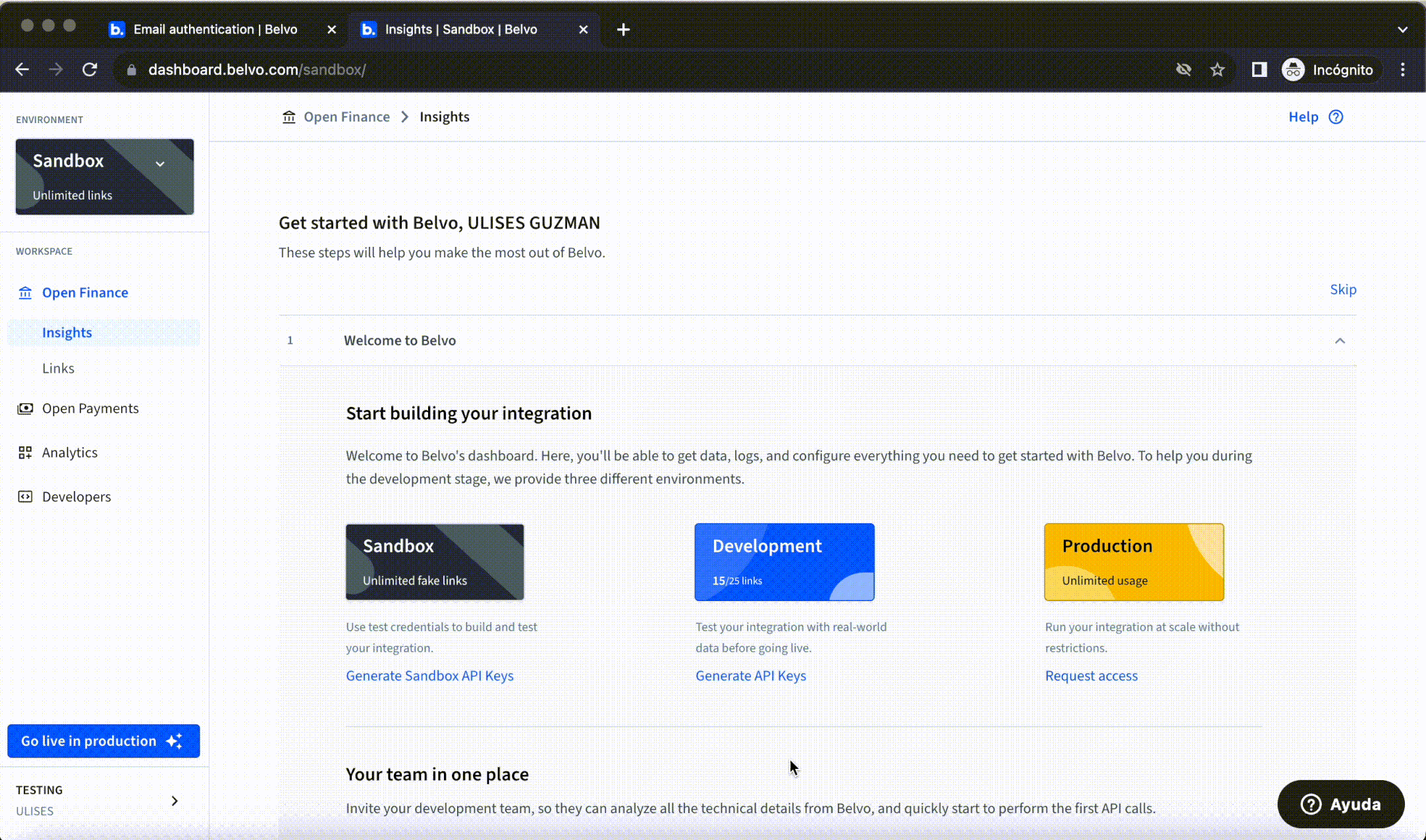
Task: Open a new browser tab
Action: click(x=623, y=30)
